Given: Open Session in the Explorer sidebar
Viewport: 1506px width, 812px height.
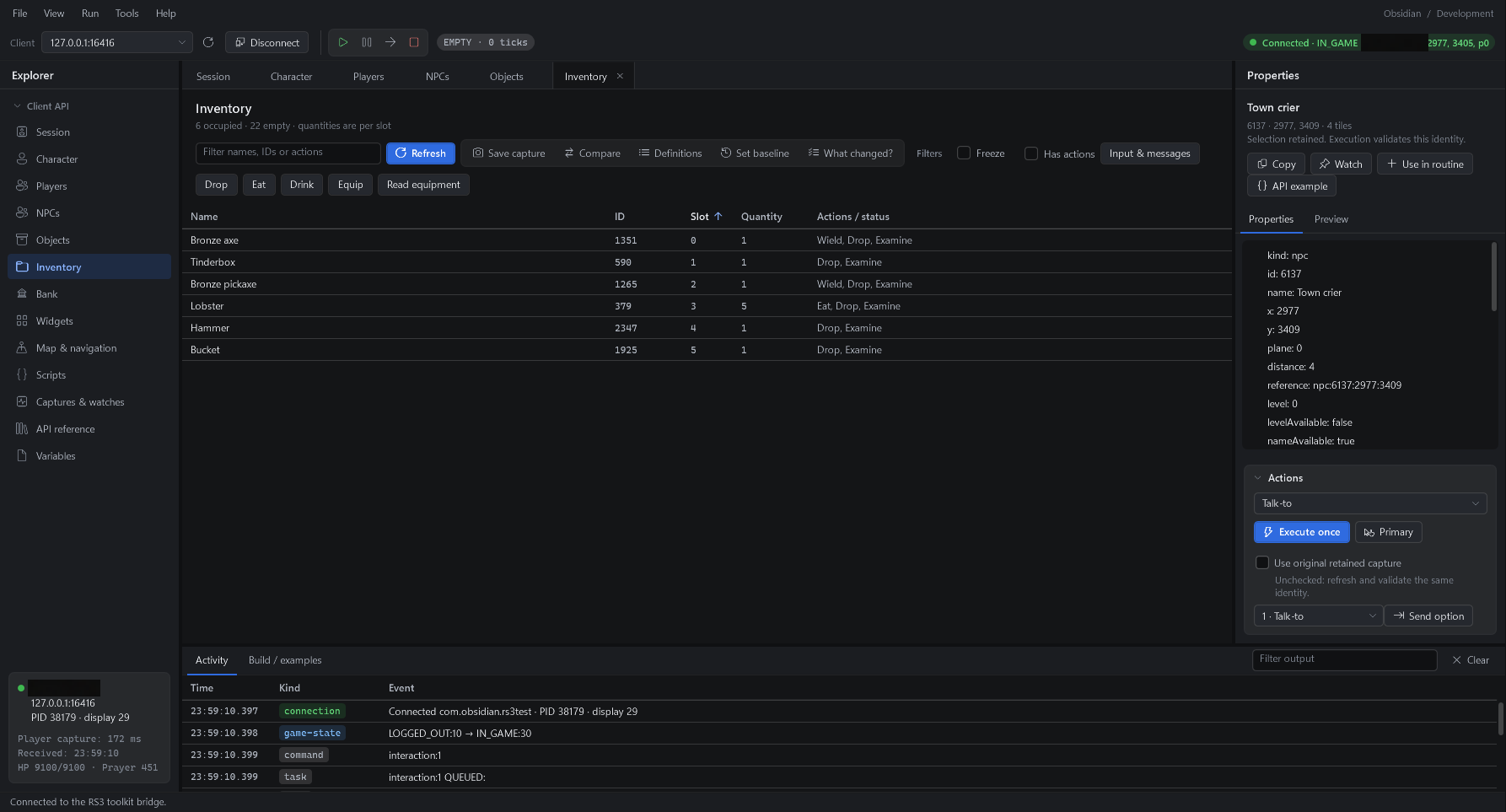Looking at the screenshot, I should pyautogui.click(x=89, y=132).
